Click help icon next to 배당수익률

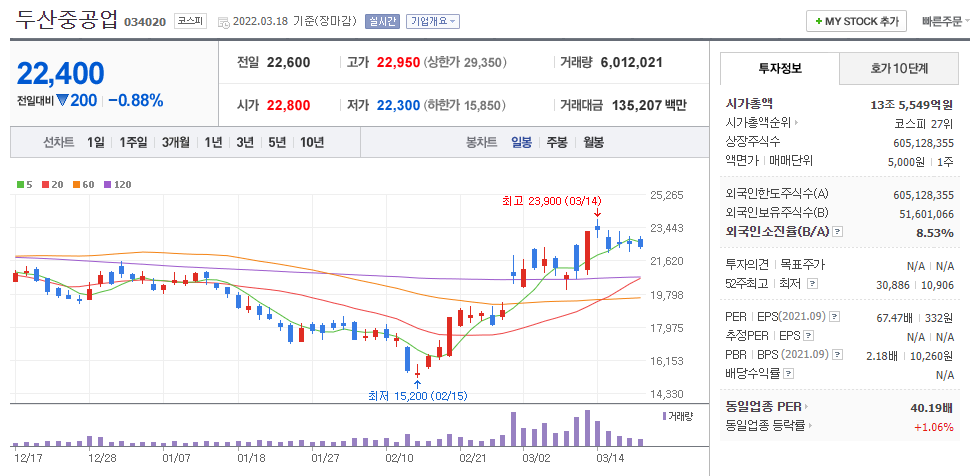click(789, 374)
